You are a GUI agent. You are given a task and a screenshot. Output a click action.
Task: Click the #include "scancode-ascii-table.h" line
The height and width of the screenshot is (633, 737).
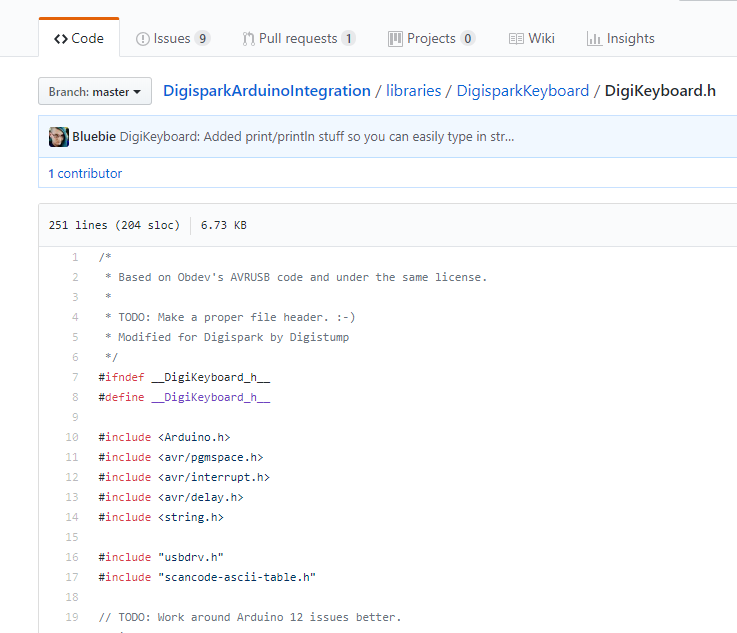pos(207,577)
